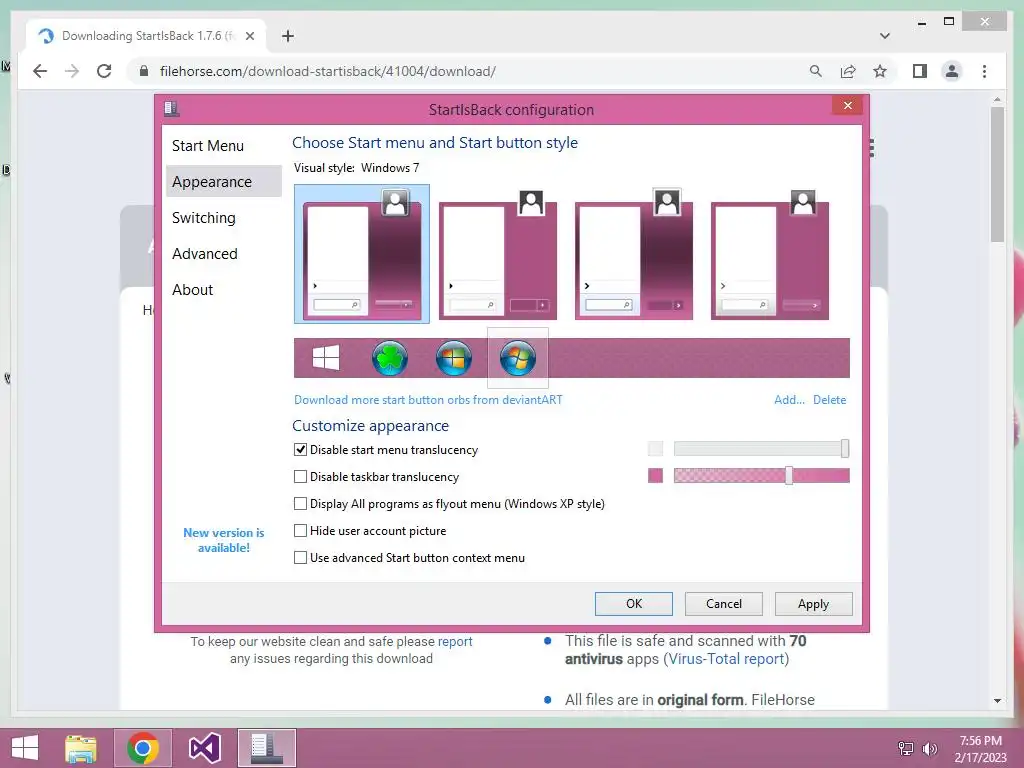Click Delete to remove the selected orb
1024x768 pixels.
click(x=829, y=400)
